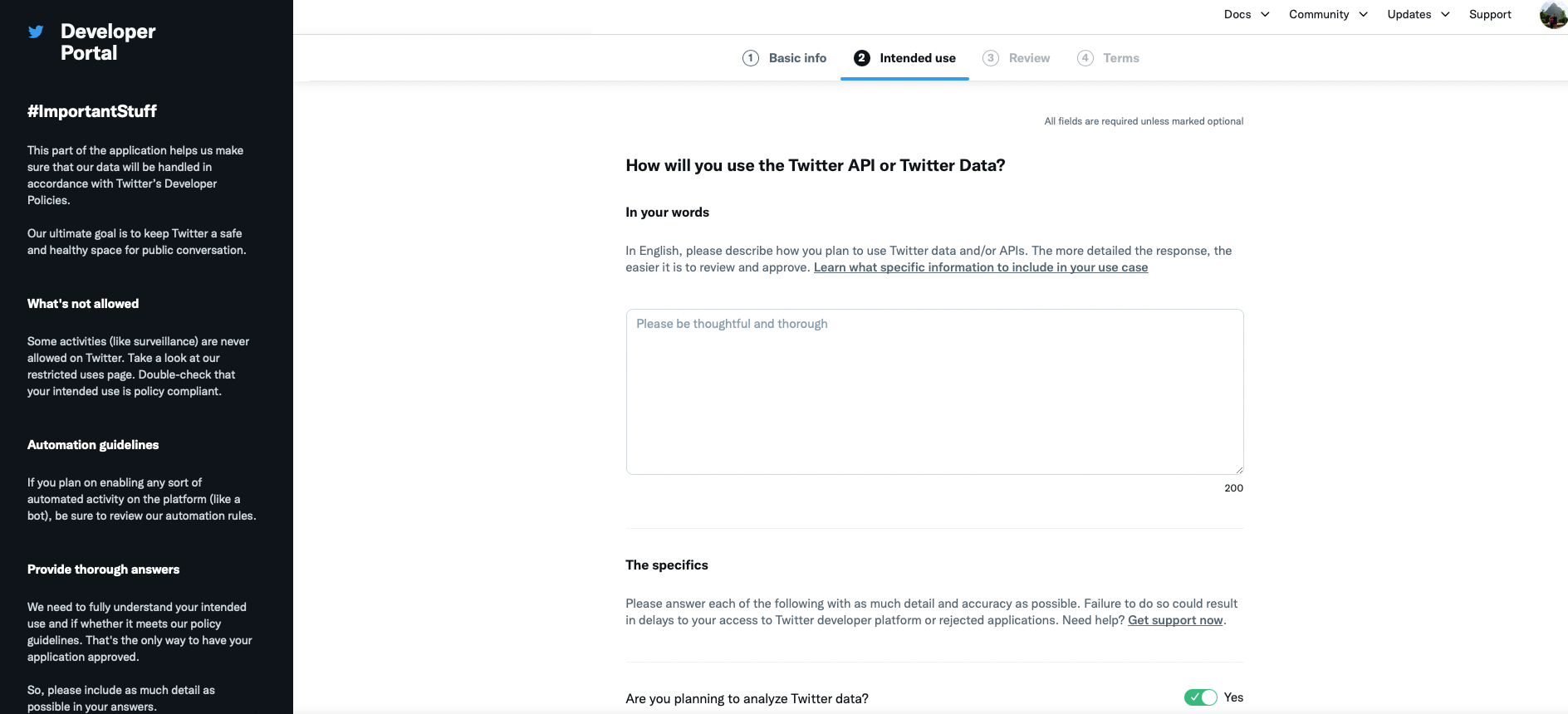Viewport: 1568px width, 714px height.
Task: Click the text area resize handle
Action: pos(1238,469)
